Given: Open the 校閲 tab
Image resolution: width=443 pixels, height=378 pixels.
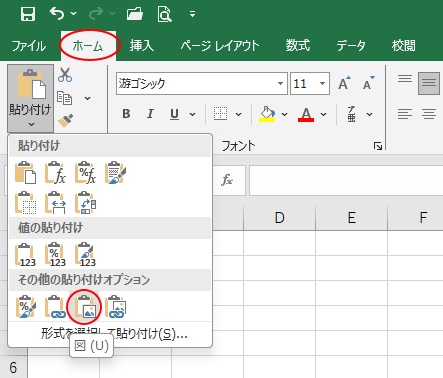Looking at the screenshot, I should coord(404,46).
